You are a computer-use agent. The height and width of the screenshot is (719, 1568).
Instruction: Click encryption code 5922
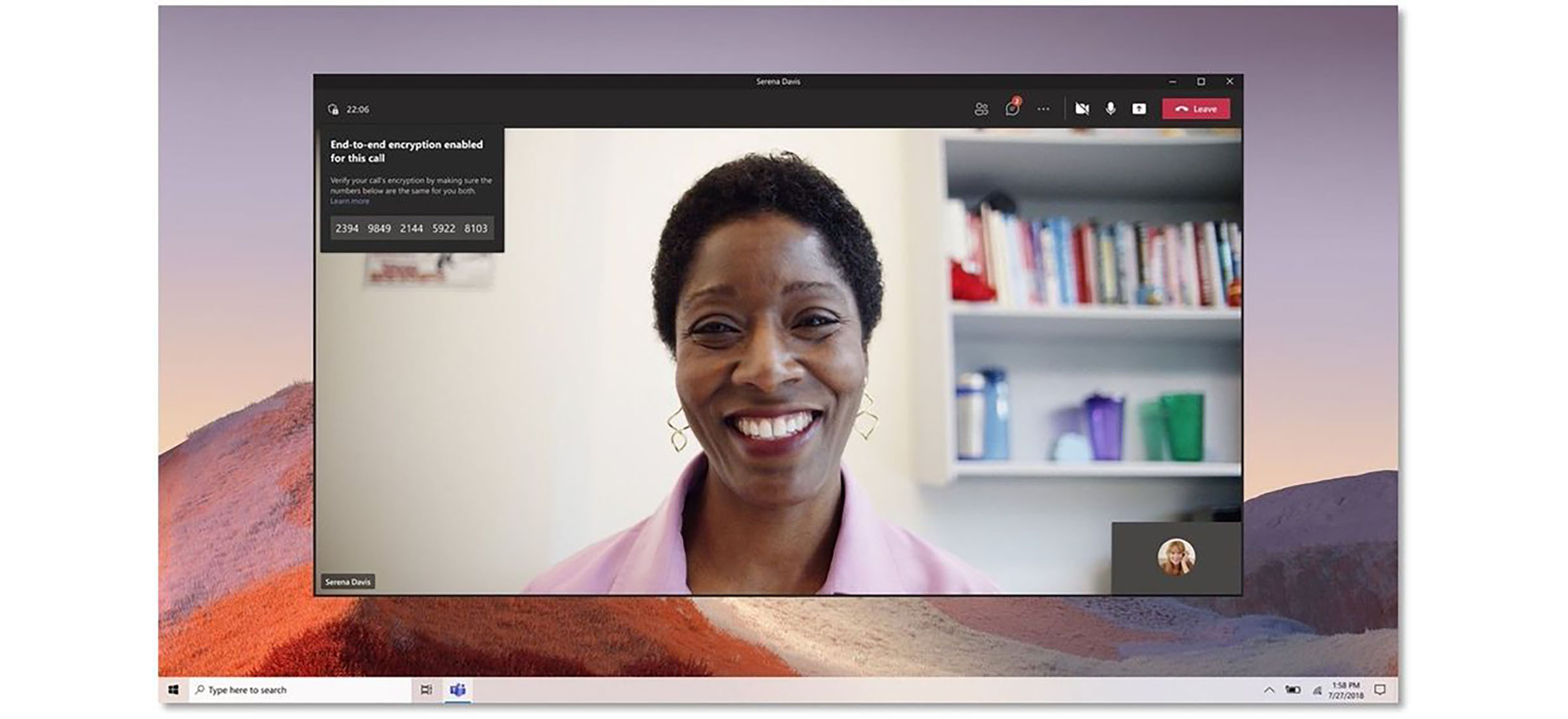(444, 229)
